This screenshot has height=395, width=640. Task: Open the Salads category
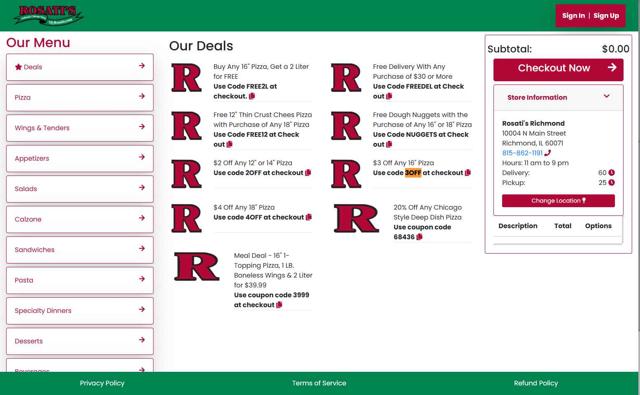tap(80, 189)
